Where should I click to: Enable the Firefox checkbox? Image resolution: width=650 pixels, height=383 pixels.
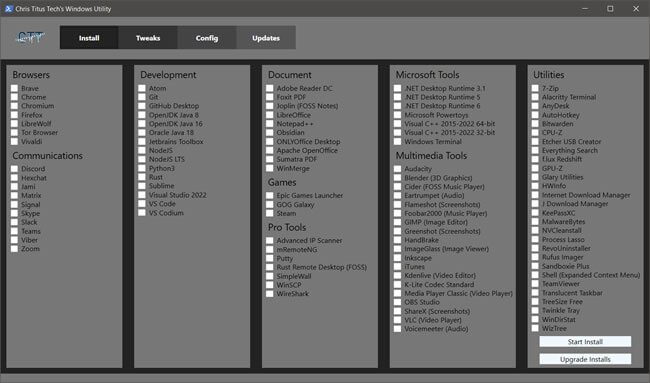click(15, 115)
